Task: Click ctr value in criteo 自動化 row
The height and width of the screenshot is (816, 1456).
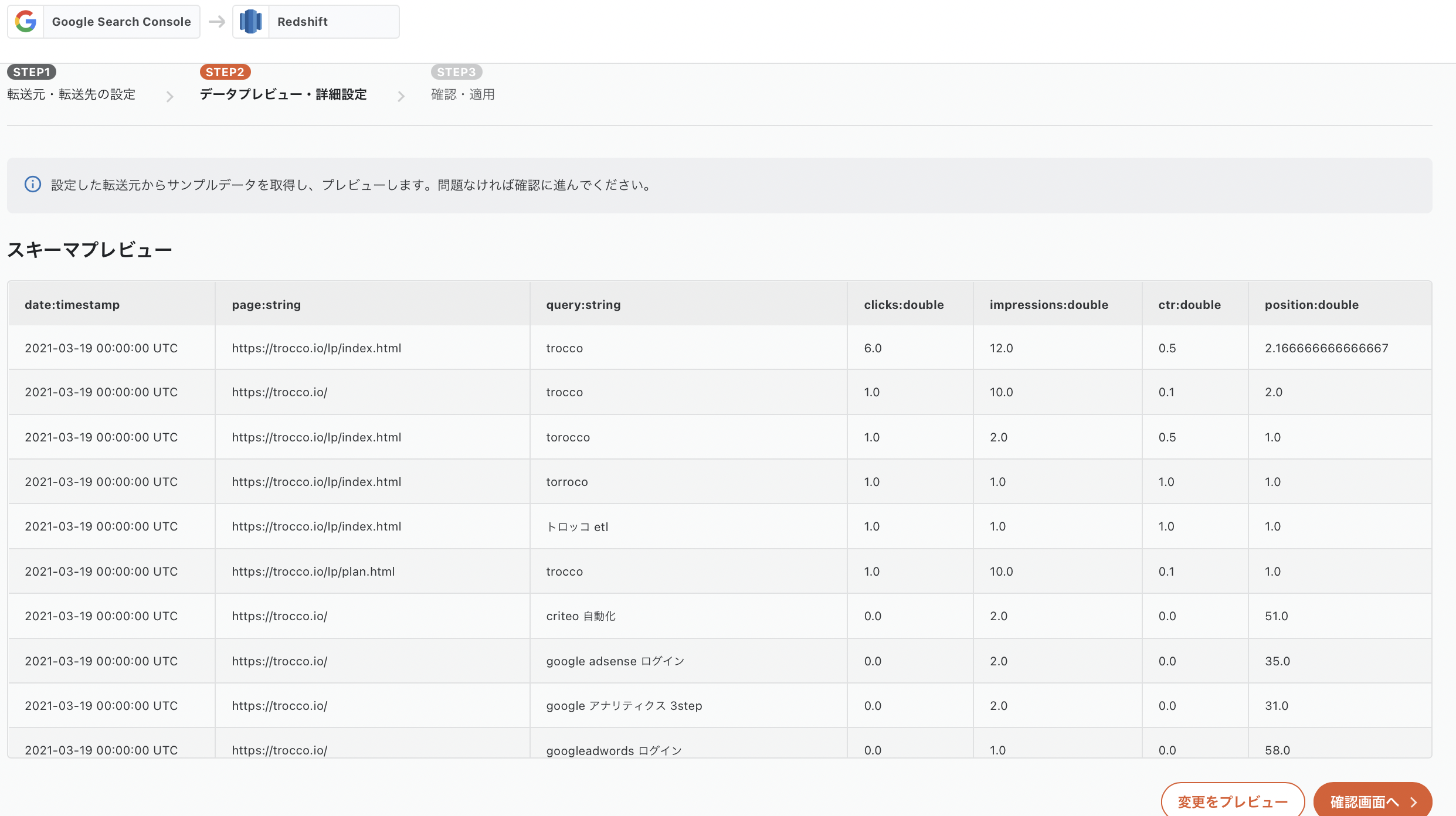Action: pos(1167,616)
